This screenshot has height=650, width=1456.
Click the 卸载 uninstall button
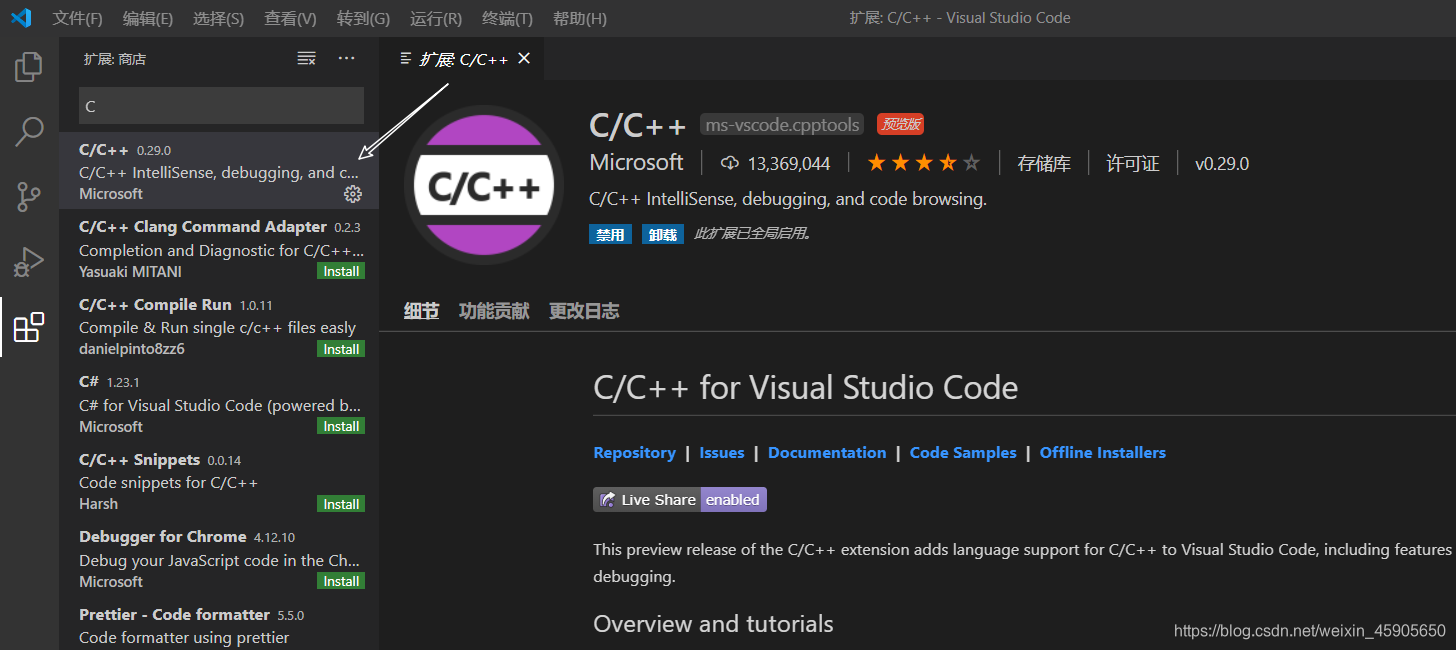(x=663, y=234)
